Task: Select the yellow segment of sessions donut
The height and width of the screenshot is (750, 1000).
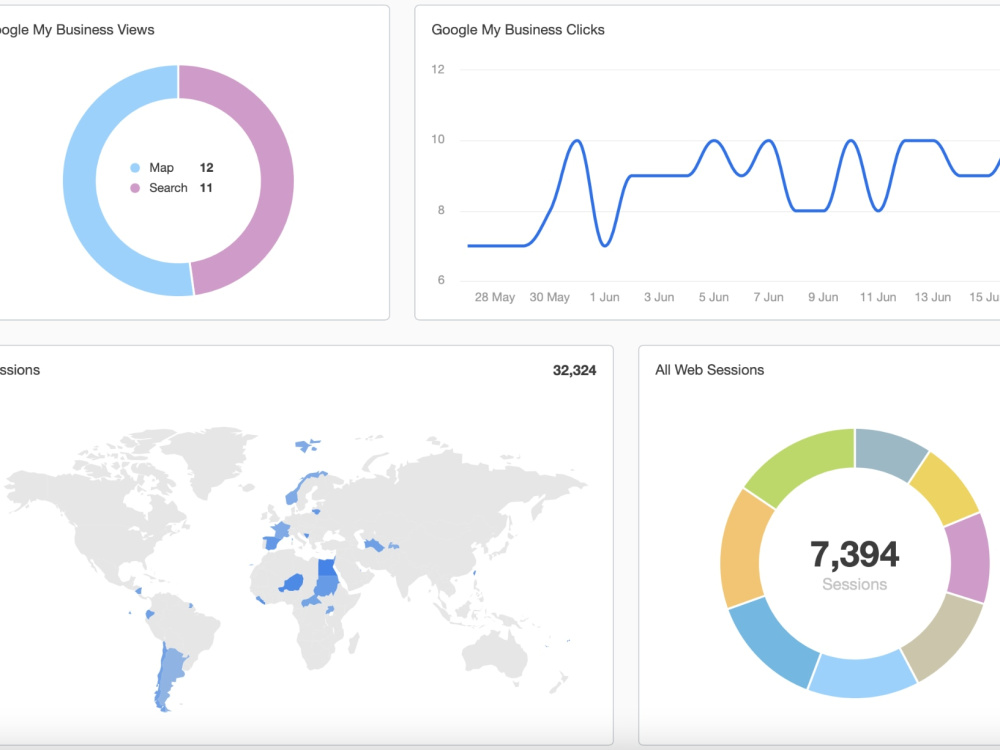Action: 944,490
